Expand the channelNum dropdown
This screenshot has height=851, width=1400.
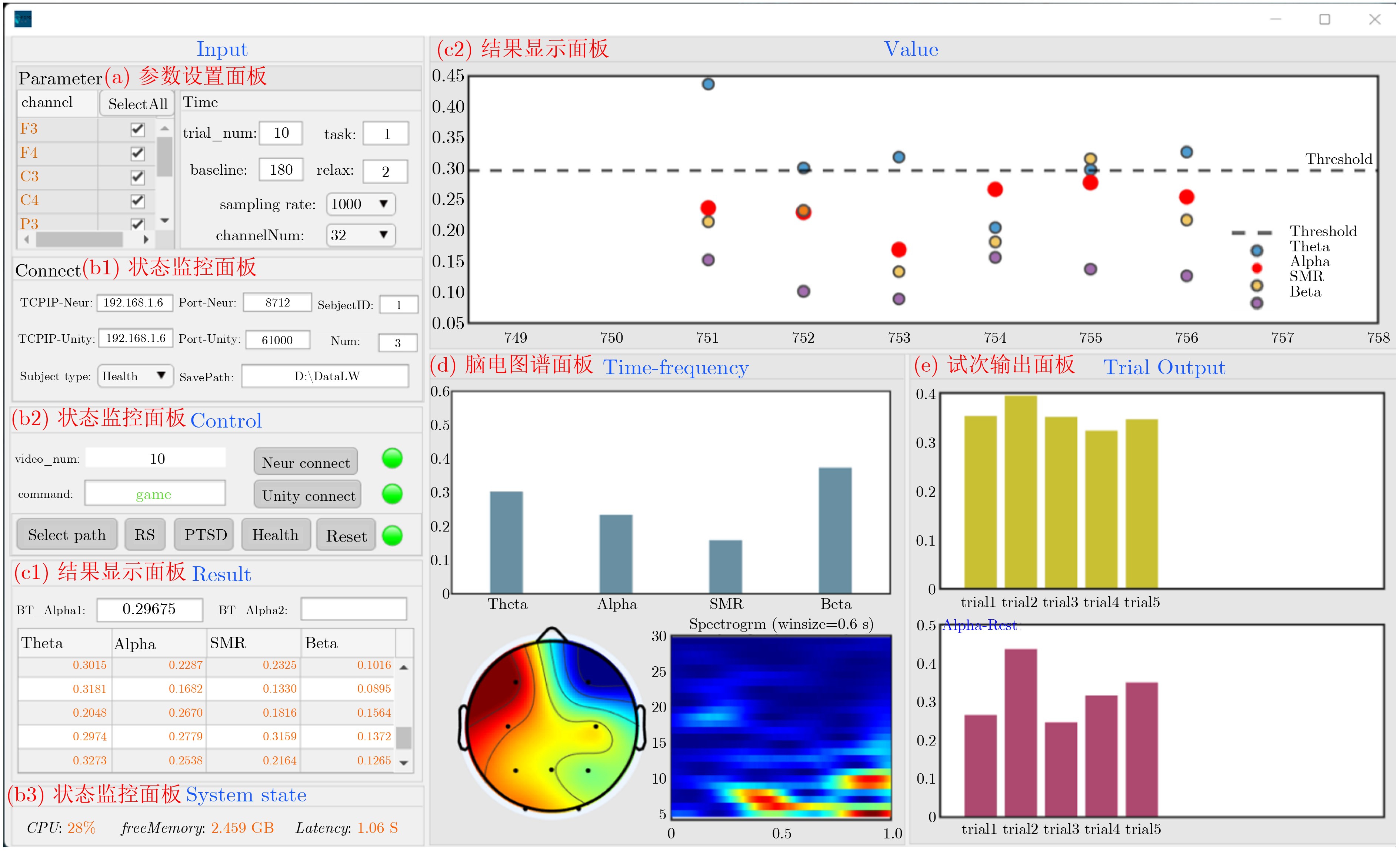coord(361,235)
